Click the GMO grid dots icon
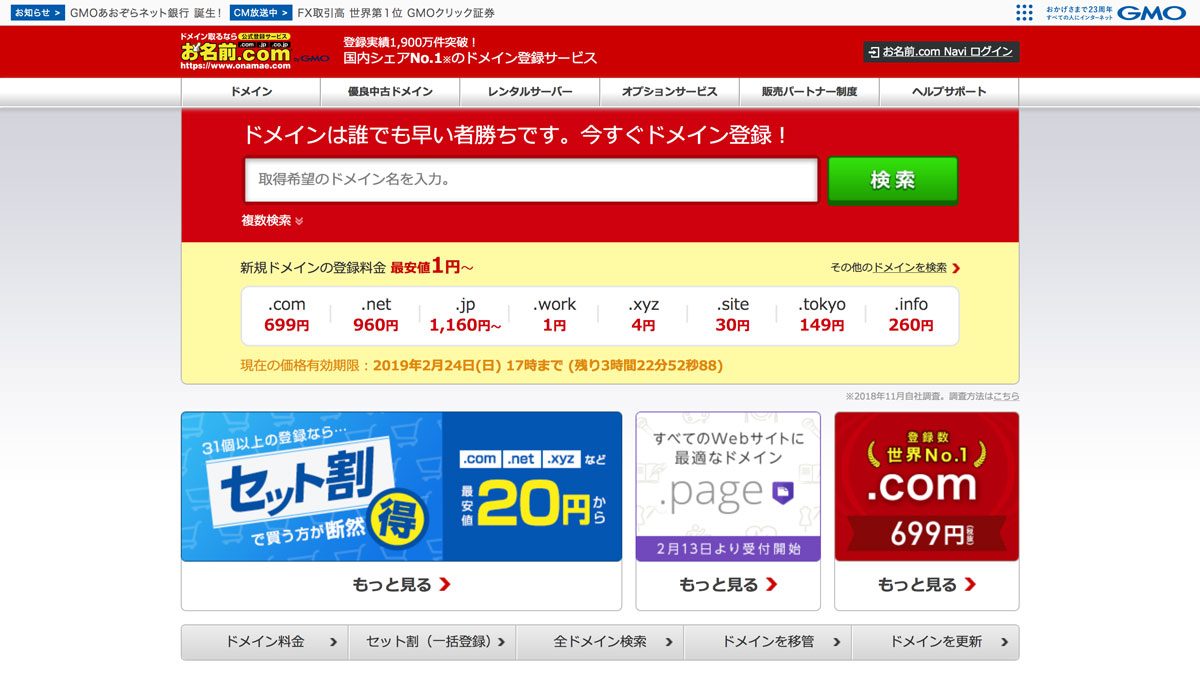1200x681 pixels. coord(1025,13)
